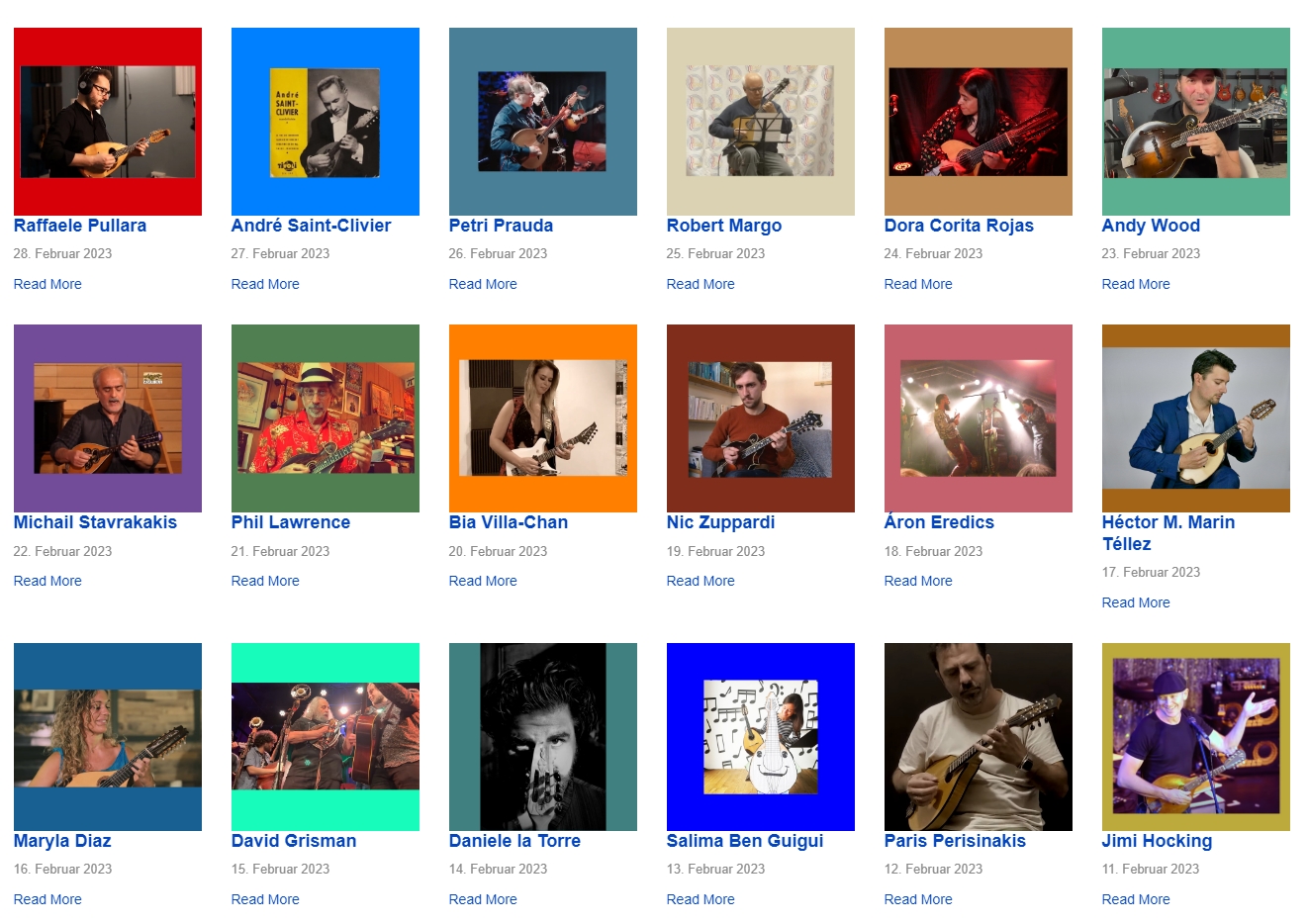Click Read More under Salima Ben Guigui
This screenshot has height=924, width=1308.
701,899
